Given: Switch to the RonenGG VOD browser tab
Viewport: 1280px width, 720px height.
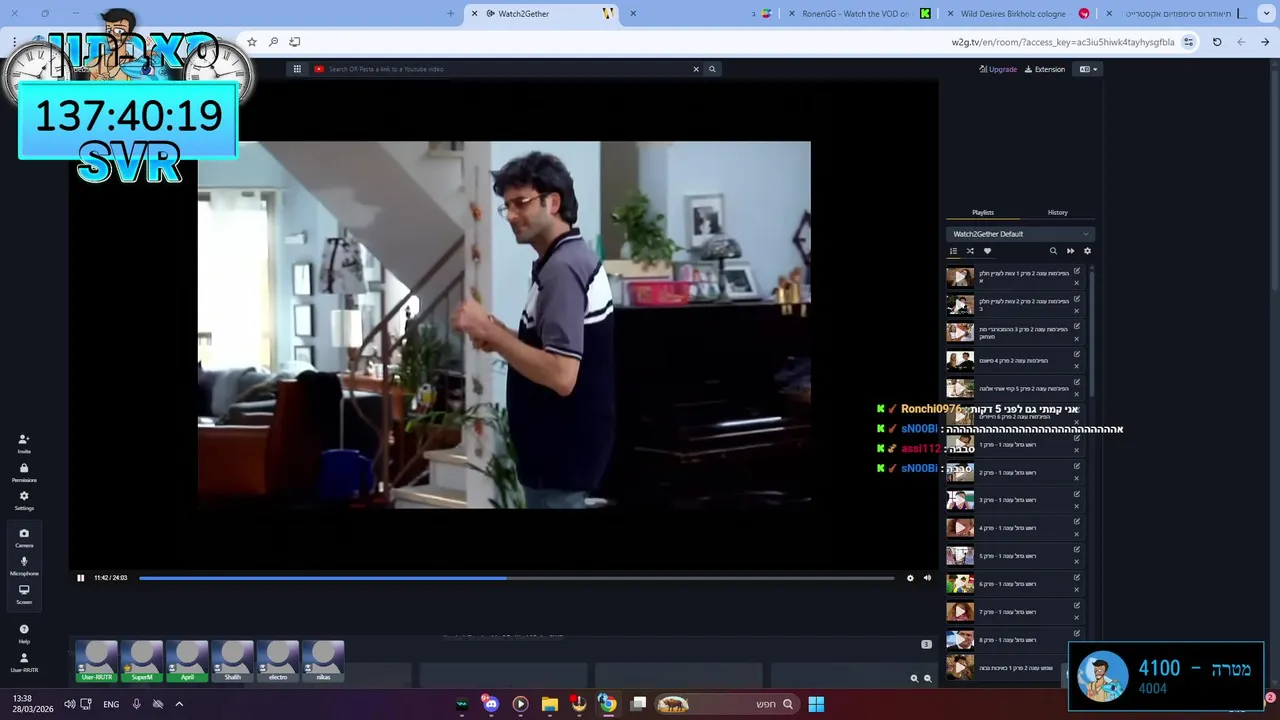Looking at the screenshot, I should (x=860, y=13).
